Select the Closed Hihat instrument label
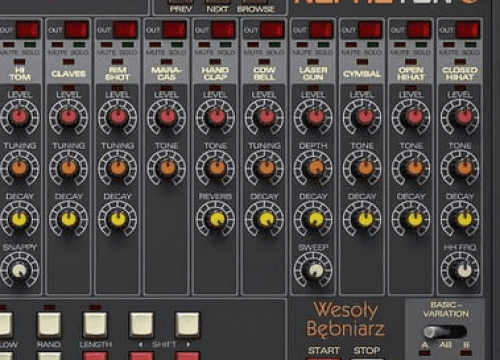The height and width of the screenshot is (360, 500). pos(460,74)
